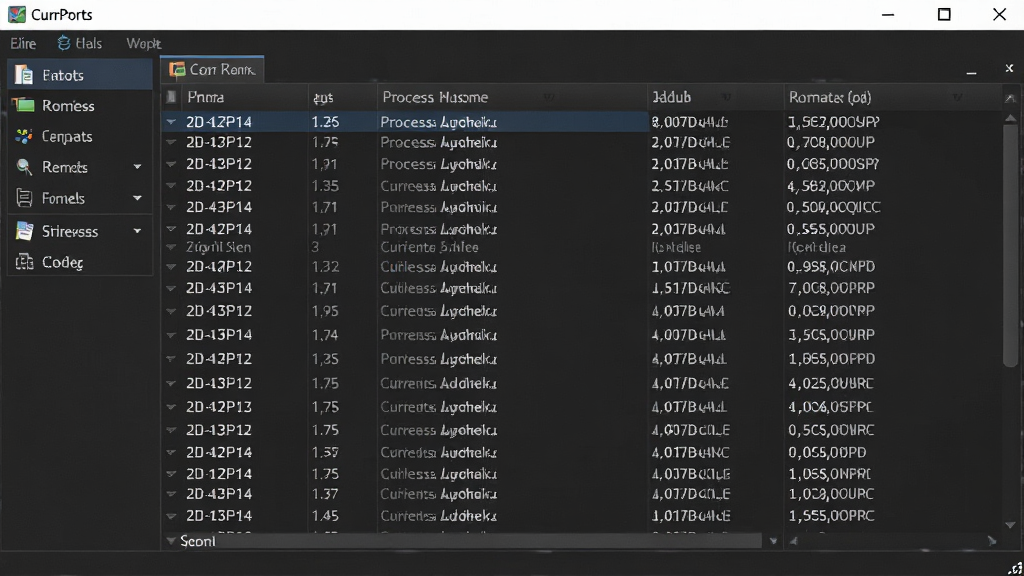The image size is (1024, 576).
Task: Select the cell 1,5E2,000SPP
Action: (x=833, y=122)
